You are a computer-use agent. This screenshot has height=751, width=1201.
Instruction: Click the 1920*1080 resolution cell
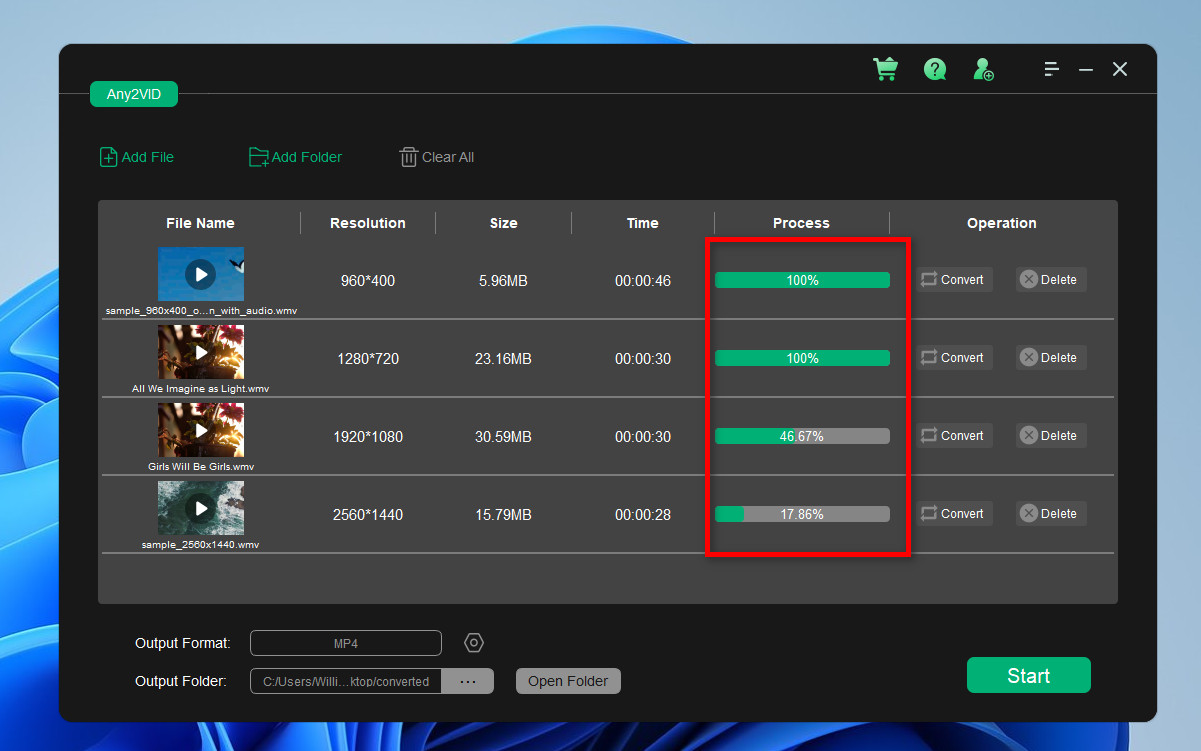pyautogui.click(x=368, y=437)
